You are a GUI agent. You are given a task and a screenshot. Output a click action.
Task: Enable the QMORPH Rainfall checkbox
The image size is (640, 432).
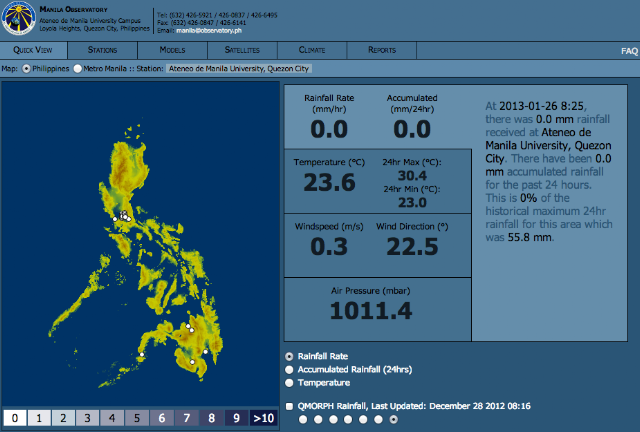coord(289,406)
